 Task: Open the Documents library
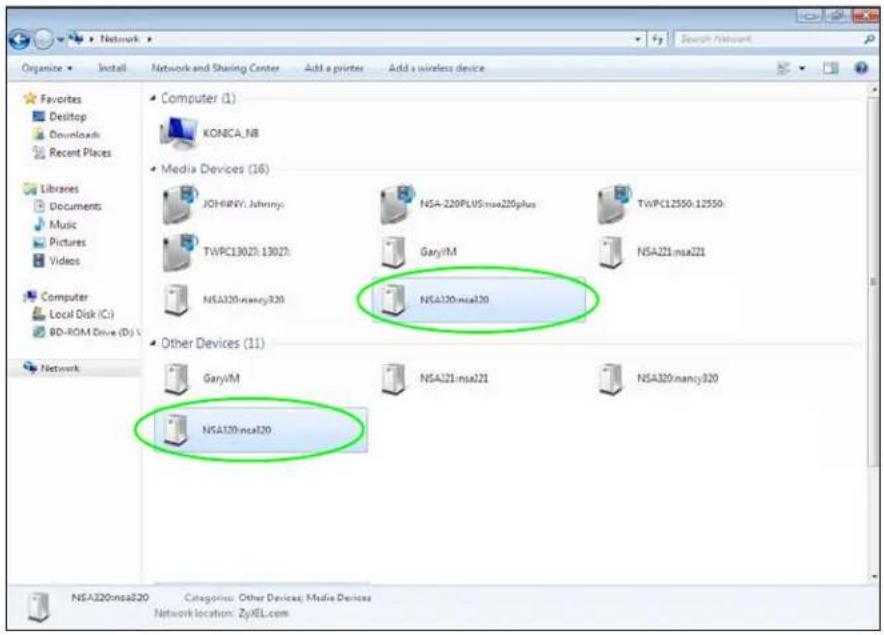point(76,206)
